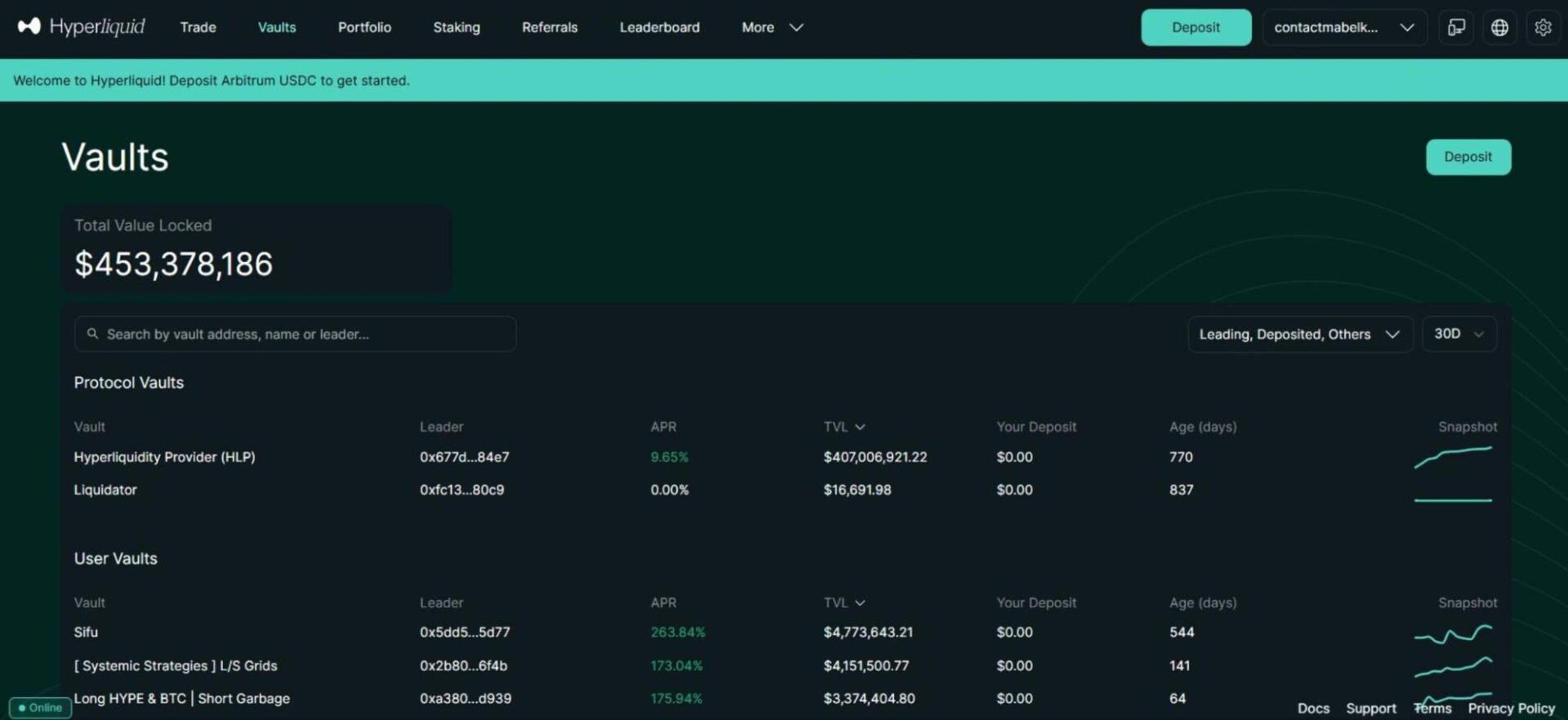This screenshot has height=720, width=1568.
Task: Sort User Vaults by TVL column
Action: pyautogui.click(x=844, y=603)
